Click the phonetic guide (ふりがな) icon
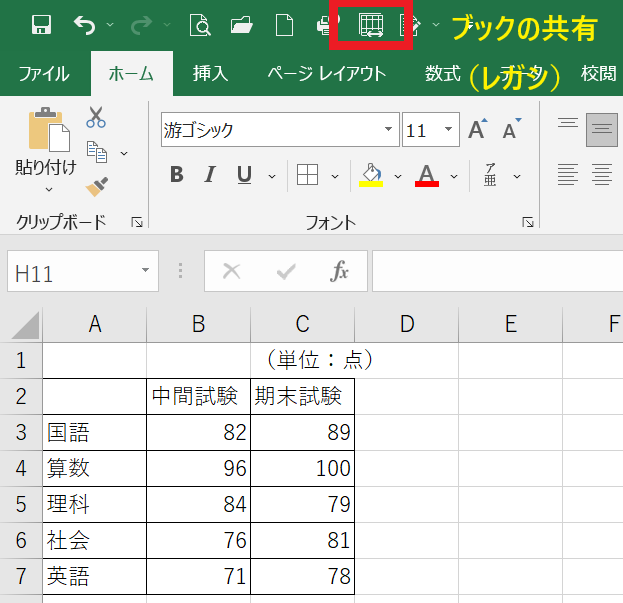The height and width of the screenshot is (603, 623). pyautogui.click(x=490, y=175)
